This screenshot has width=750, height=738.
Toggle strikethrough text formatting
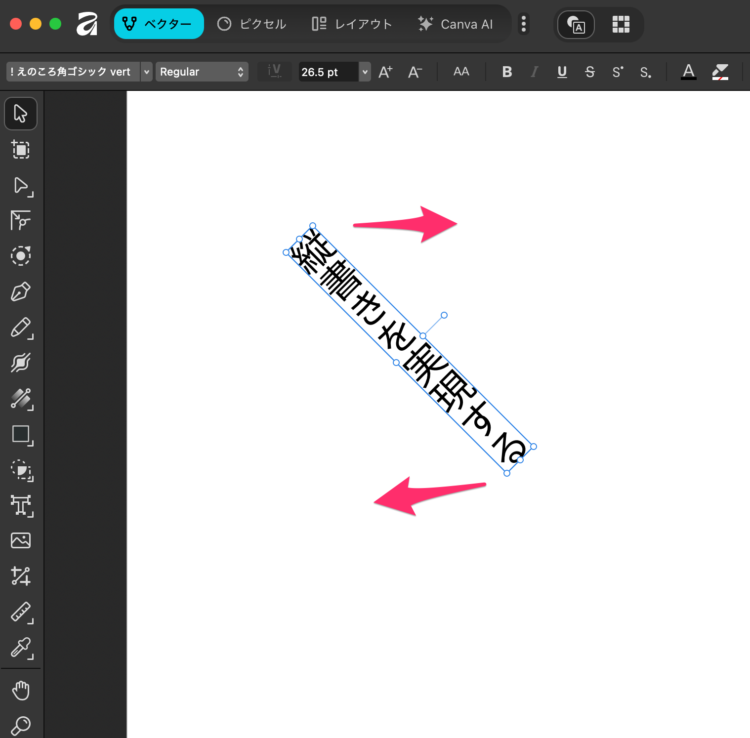(589, 72)
